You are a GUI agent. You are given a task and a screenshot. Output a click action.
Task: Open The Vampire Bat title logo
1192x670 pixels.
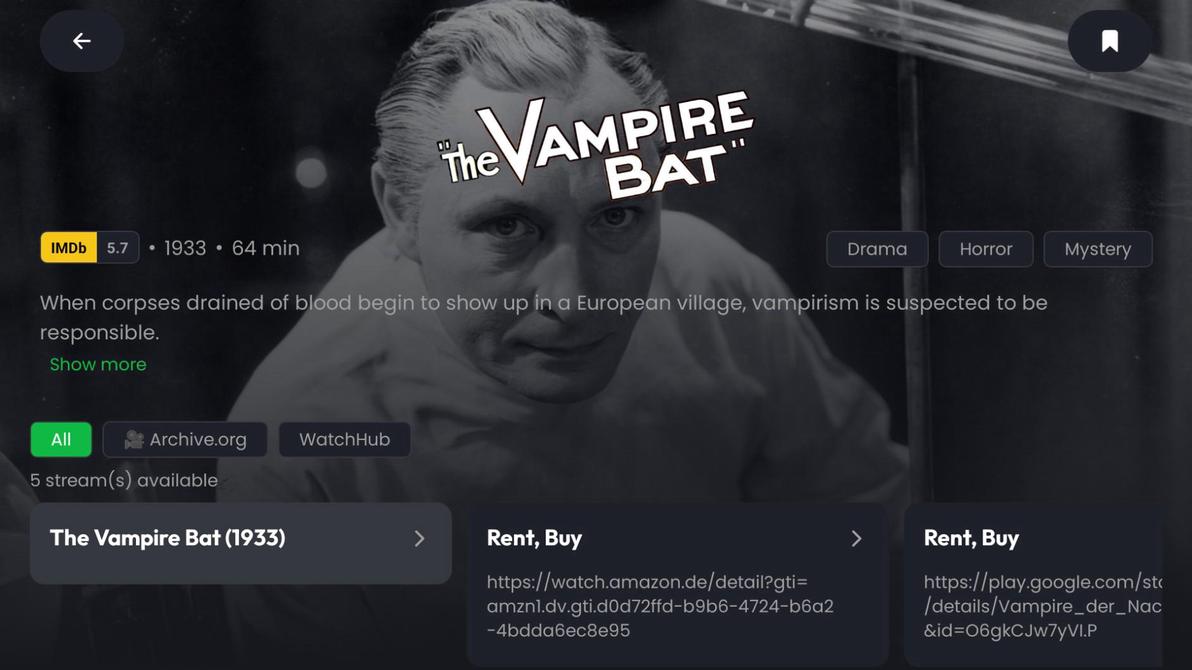coord(596,144)
